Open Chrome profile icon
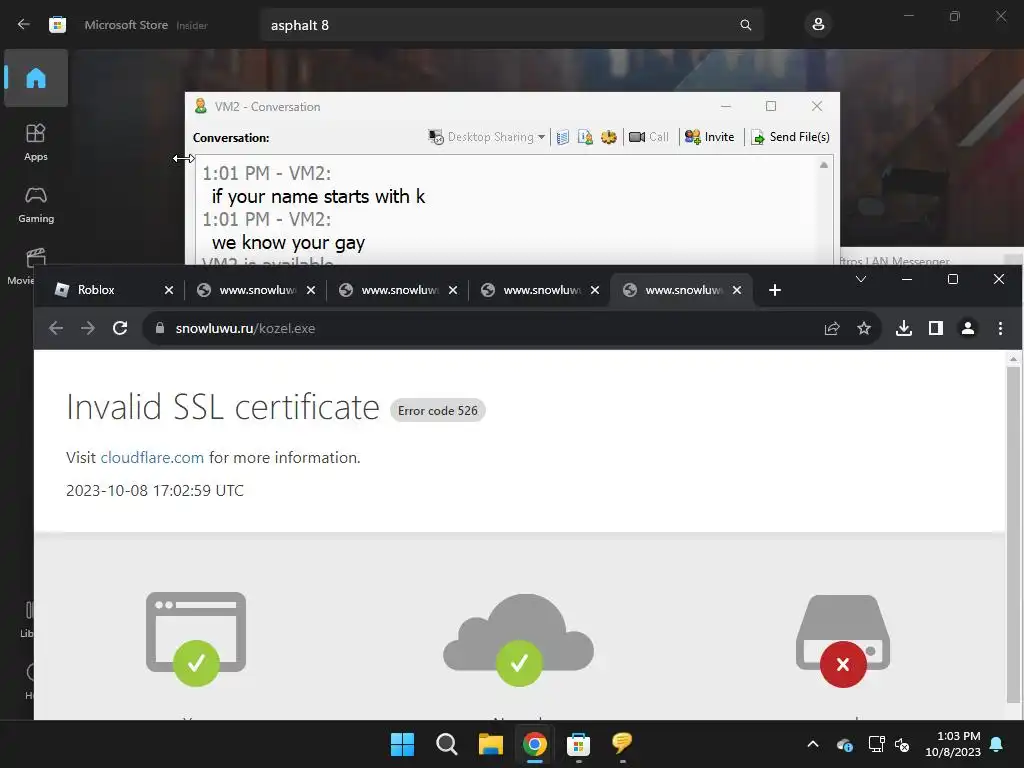The width and height of the screenshot is (1024, 768). click(x=968, y=328)
